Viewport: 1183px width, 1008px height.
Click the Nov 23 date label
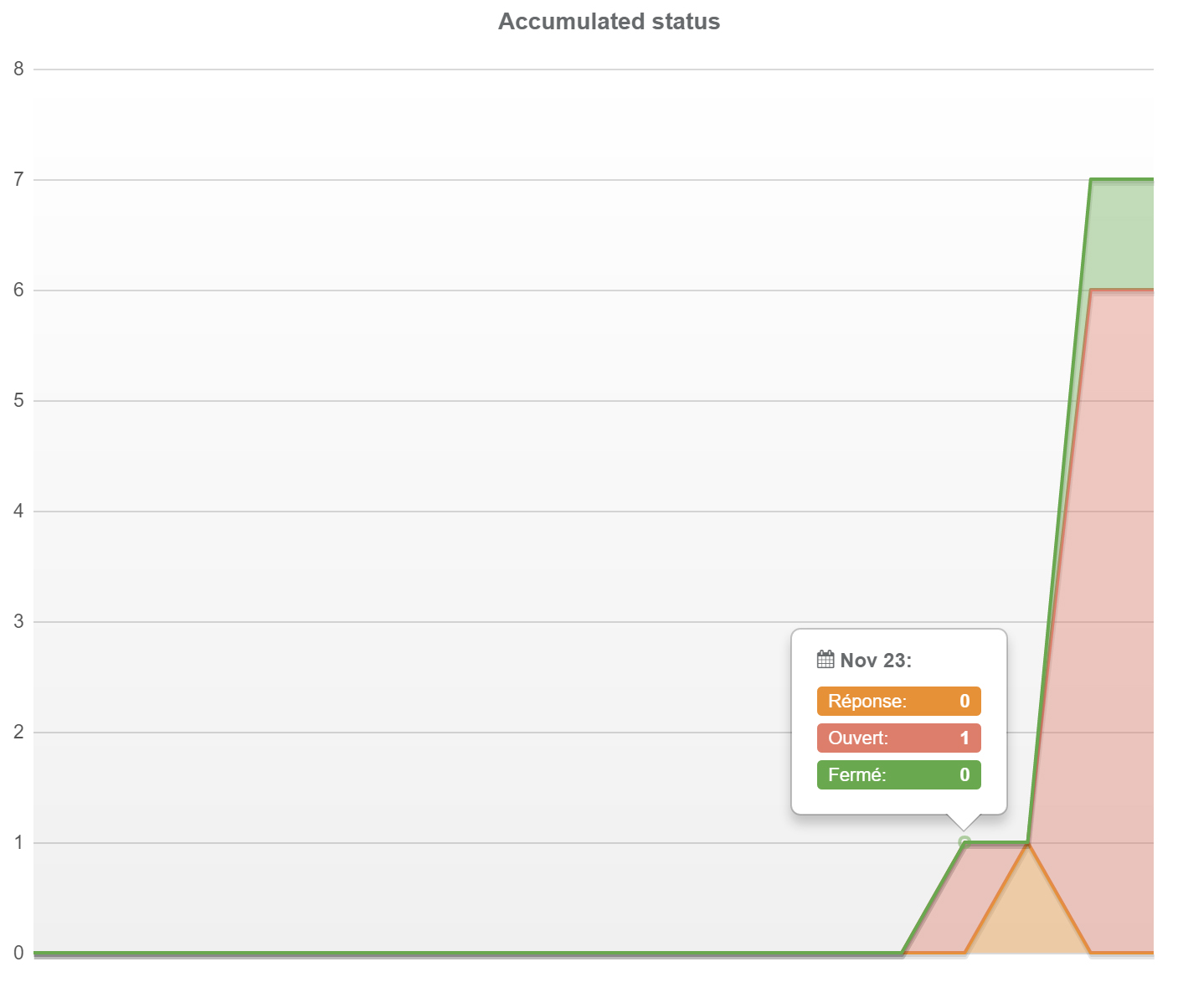(876, 661)
